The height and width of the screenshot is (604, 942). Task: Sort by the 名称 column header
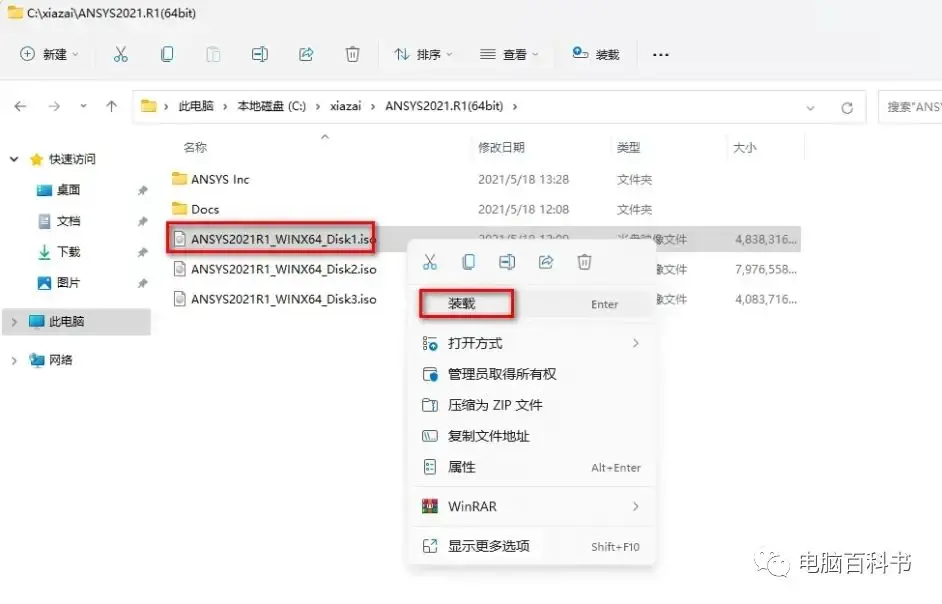pyautogui.click(x=195, y=148)
